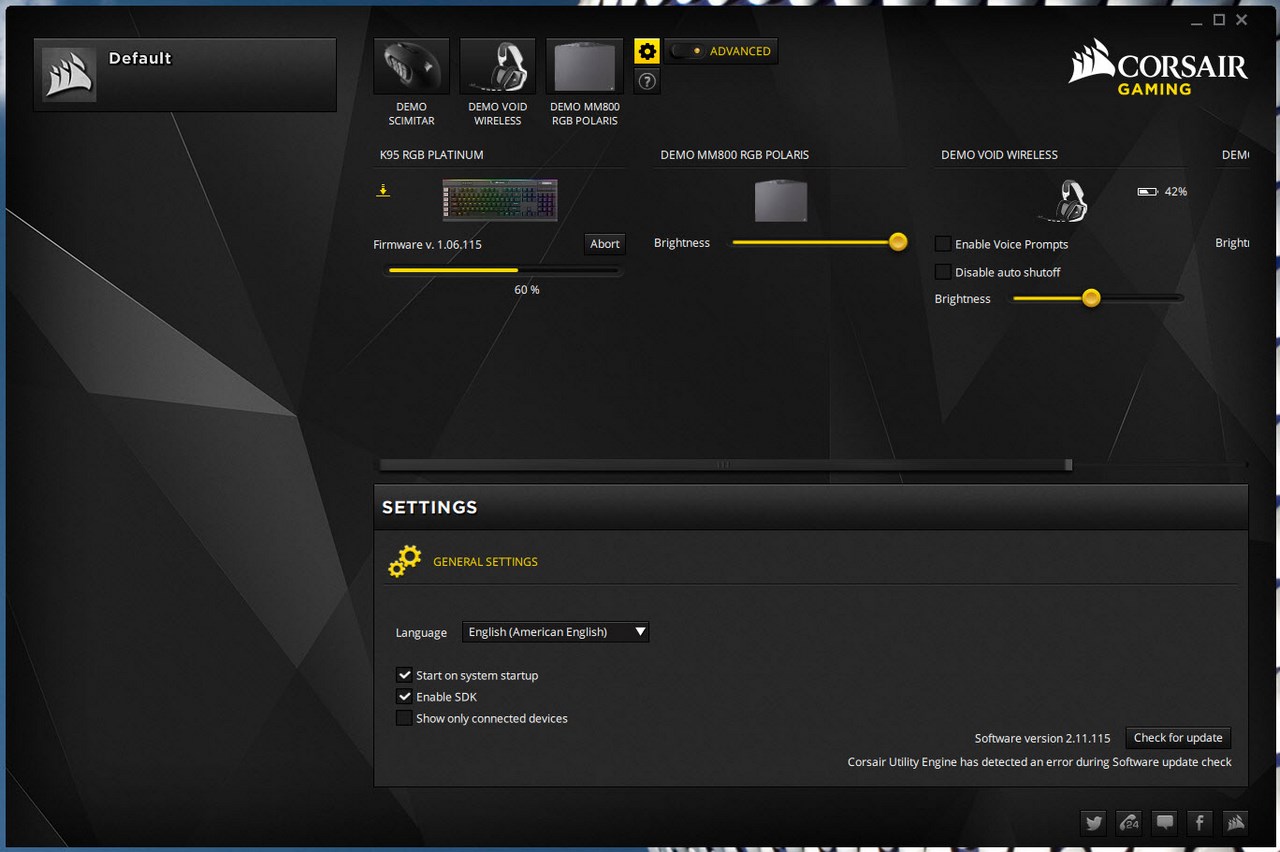Click the firmware download arrow icon
The width and height of the screenshot is (1280, 852).
click(383, 189)
